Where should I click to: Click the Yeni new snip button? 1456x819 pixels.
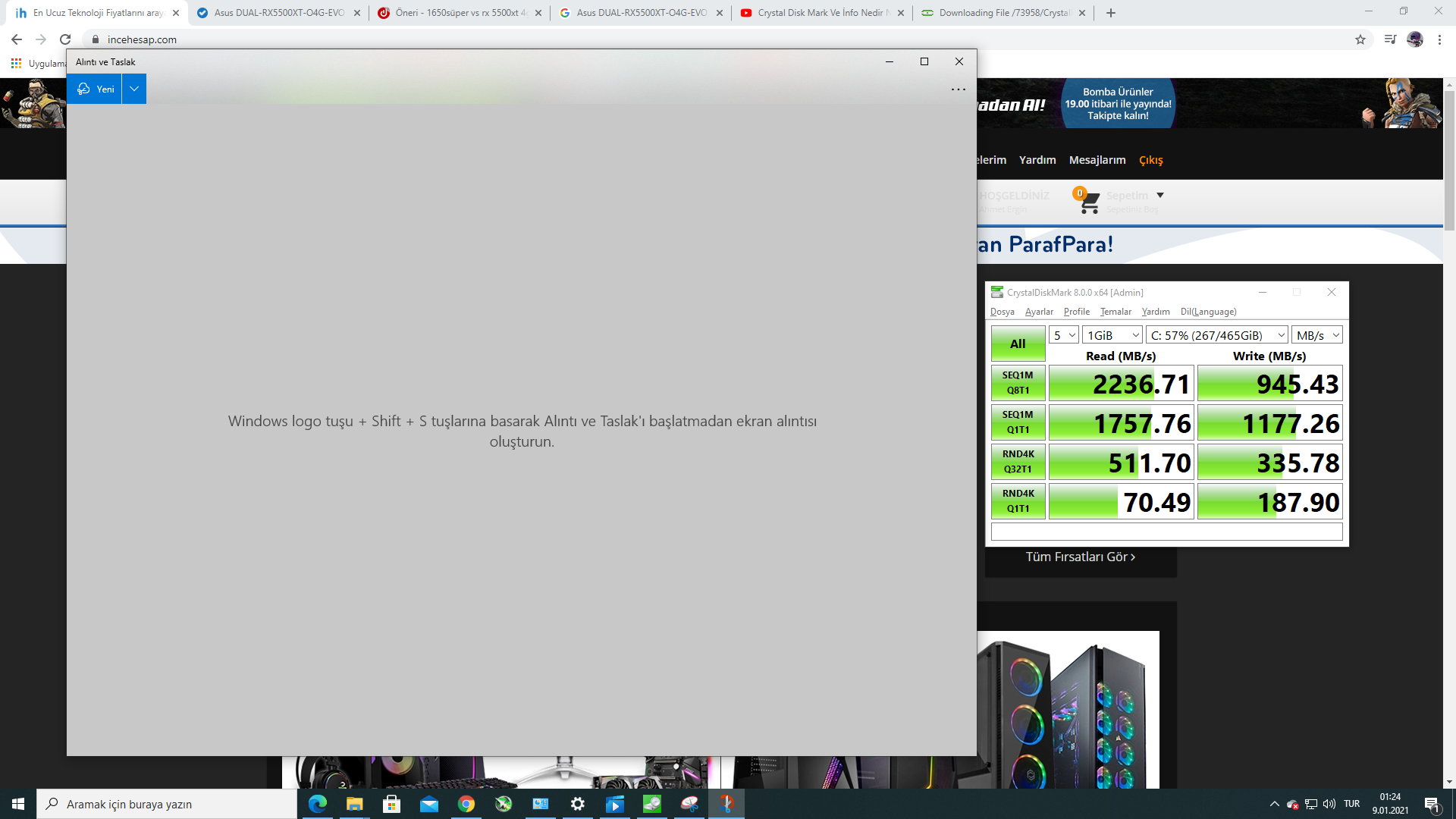click(95, 89)
